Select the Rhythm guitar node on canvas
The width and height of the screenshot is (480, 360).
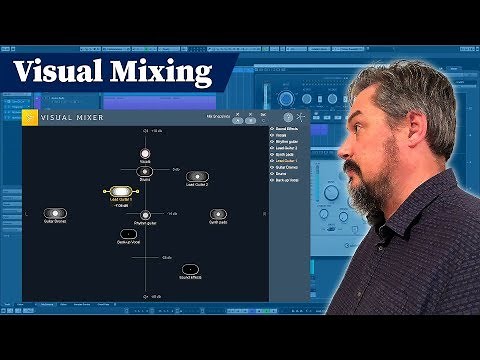145,215
